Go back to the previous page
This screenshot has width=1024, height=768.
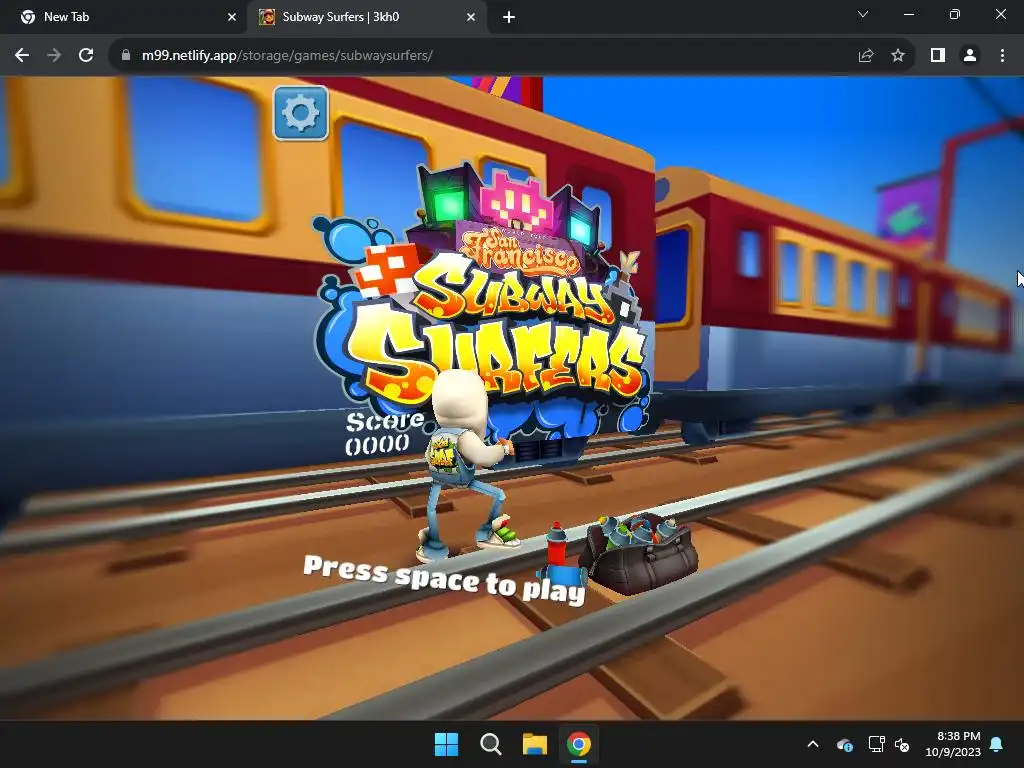[x=22, y=56]
